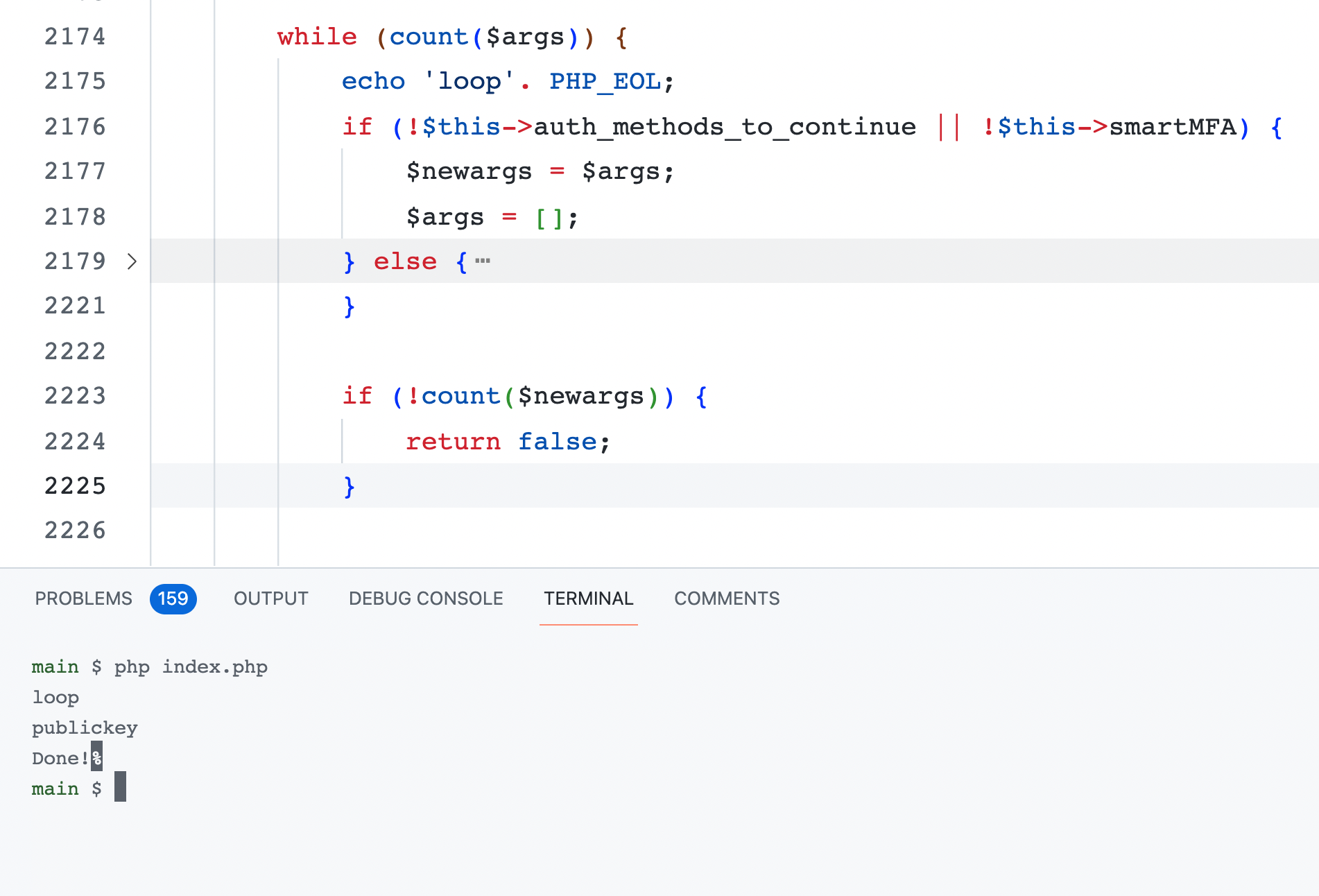
Task: Click the 'loop' terminal output line
Action: tap(55, 698)
